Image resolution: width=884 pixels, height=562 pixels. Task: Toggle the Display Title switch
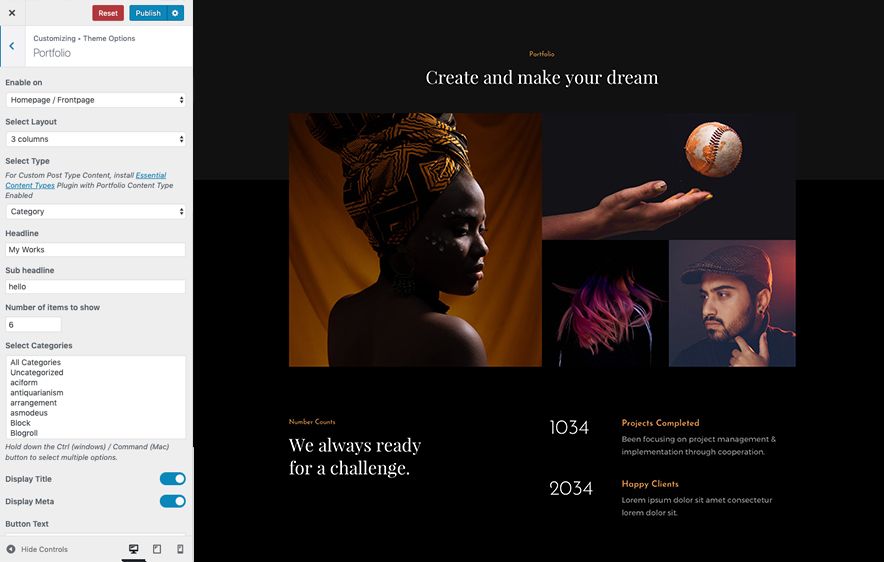click(173, 479)
